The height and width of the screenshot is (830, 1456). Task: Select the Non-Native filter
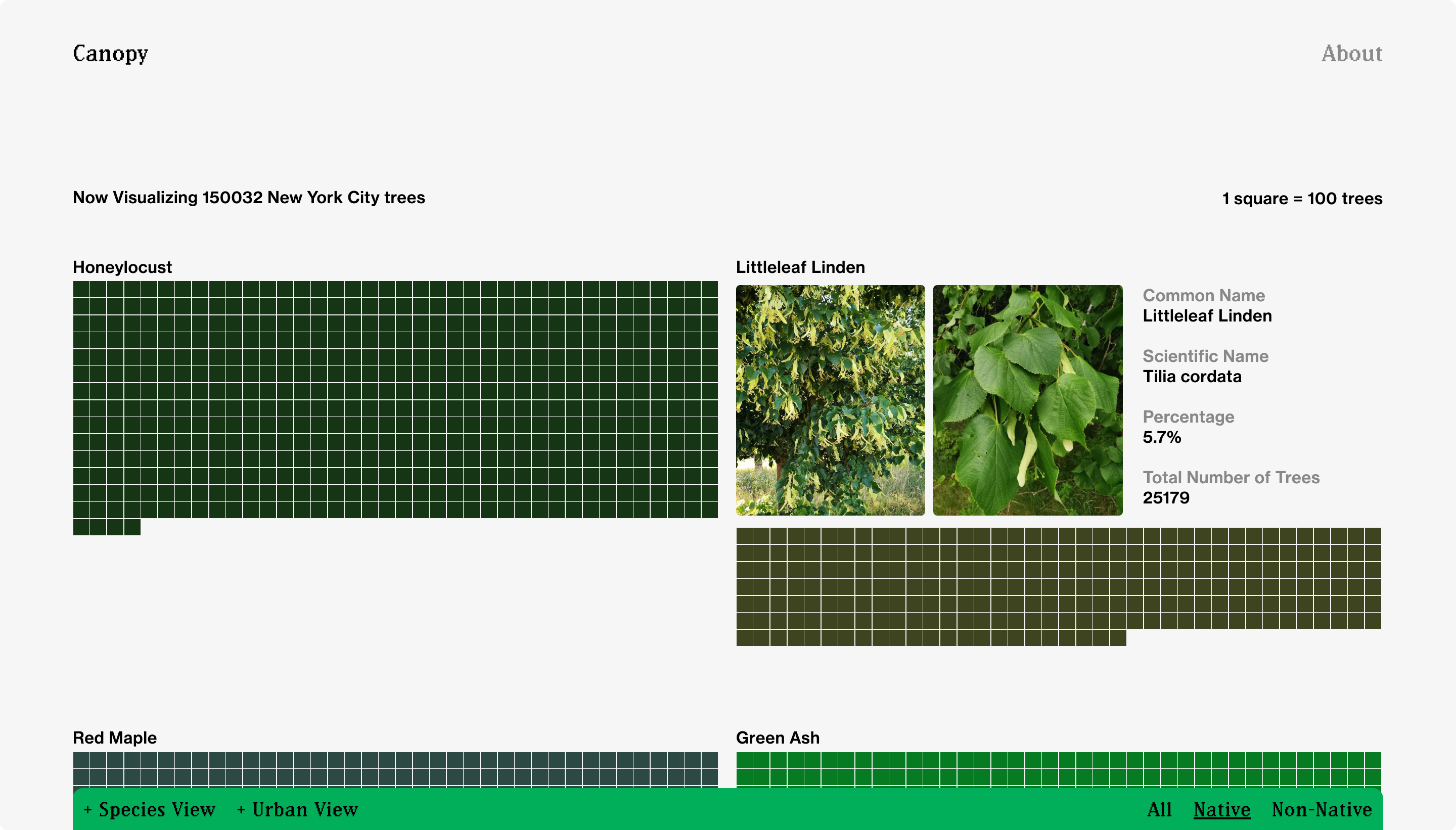point(1321,809)
